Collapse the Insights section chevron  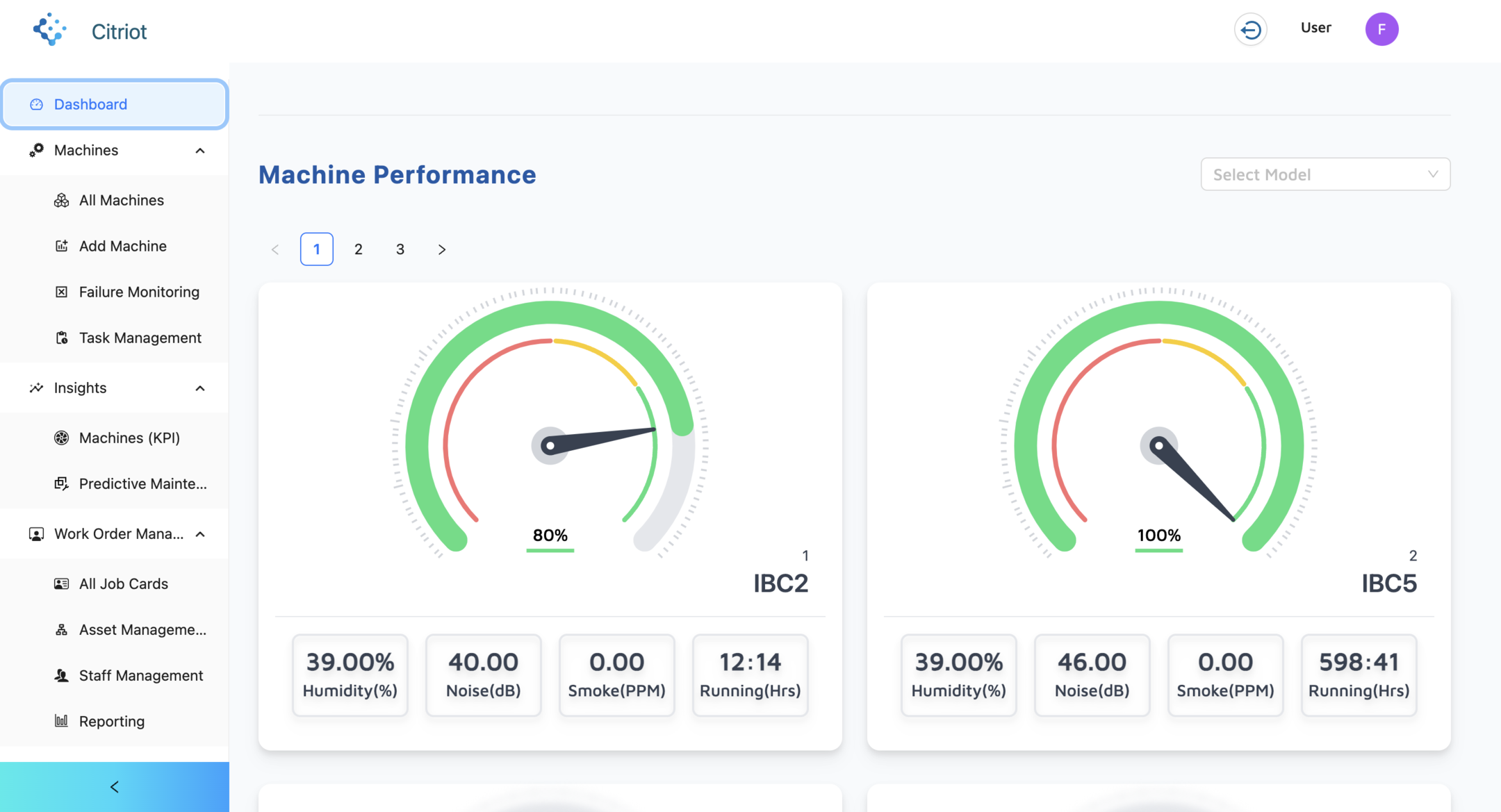coord(200,388)
